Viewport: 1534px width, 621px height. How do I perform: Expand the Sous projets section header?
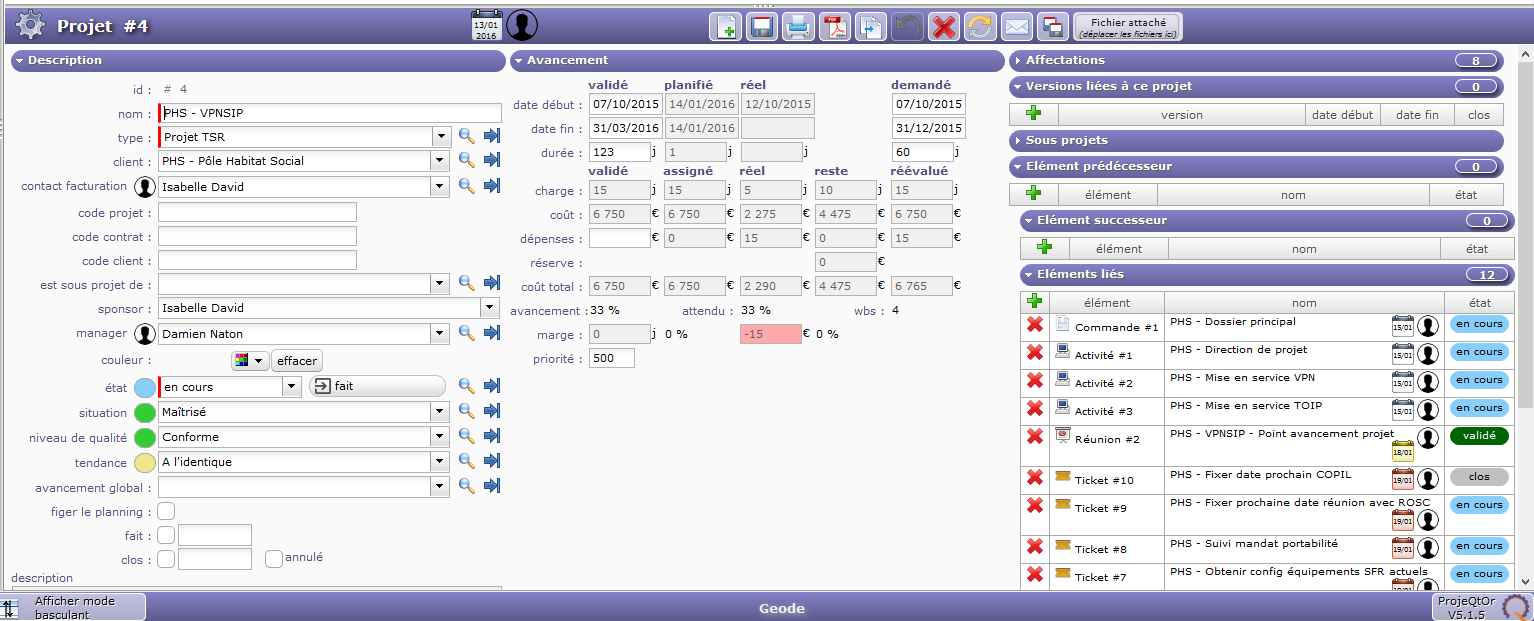(x=1066, y=141)
